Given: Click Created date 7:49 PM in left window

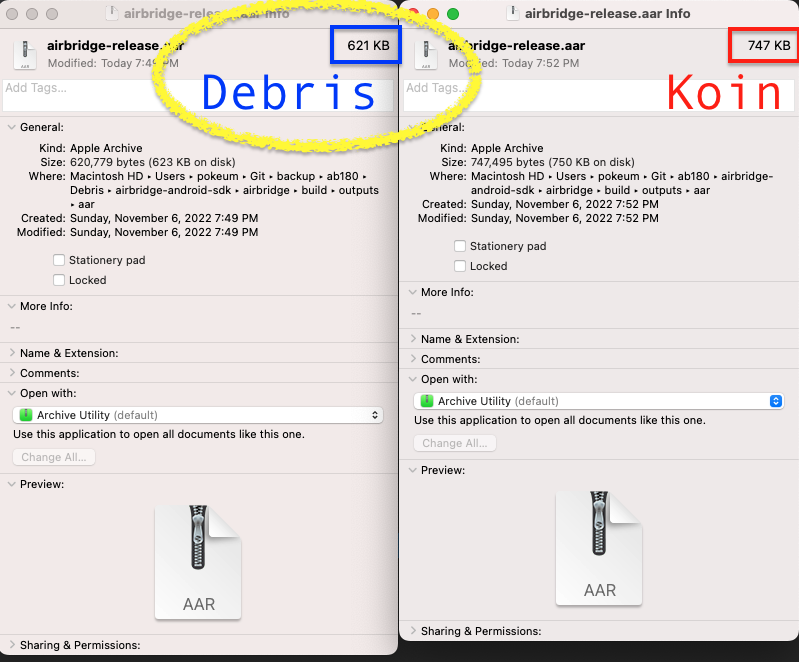Looking at the screenshot, I should [164, 218].
